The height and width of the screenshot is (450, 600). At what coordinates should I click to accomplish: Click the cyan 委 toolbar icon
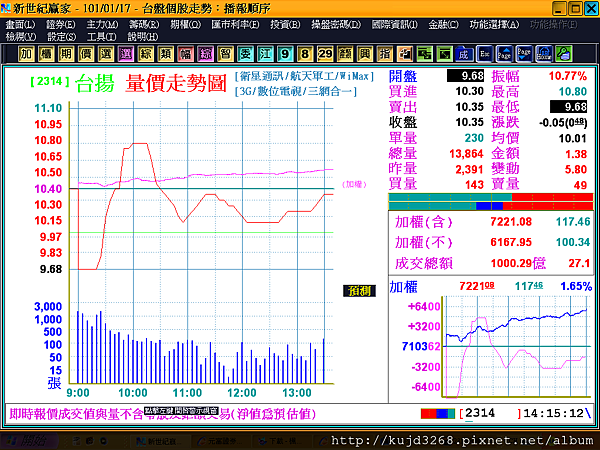(245, 54)
